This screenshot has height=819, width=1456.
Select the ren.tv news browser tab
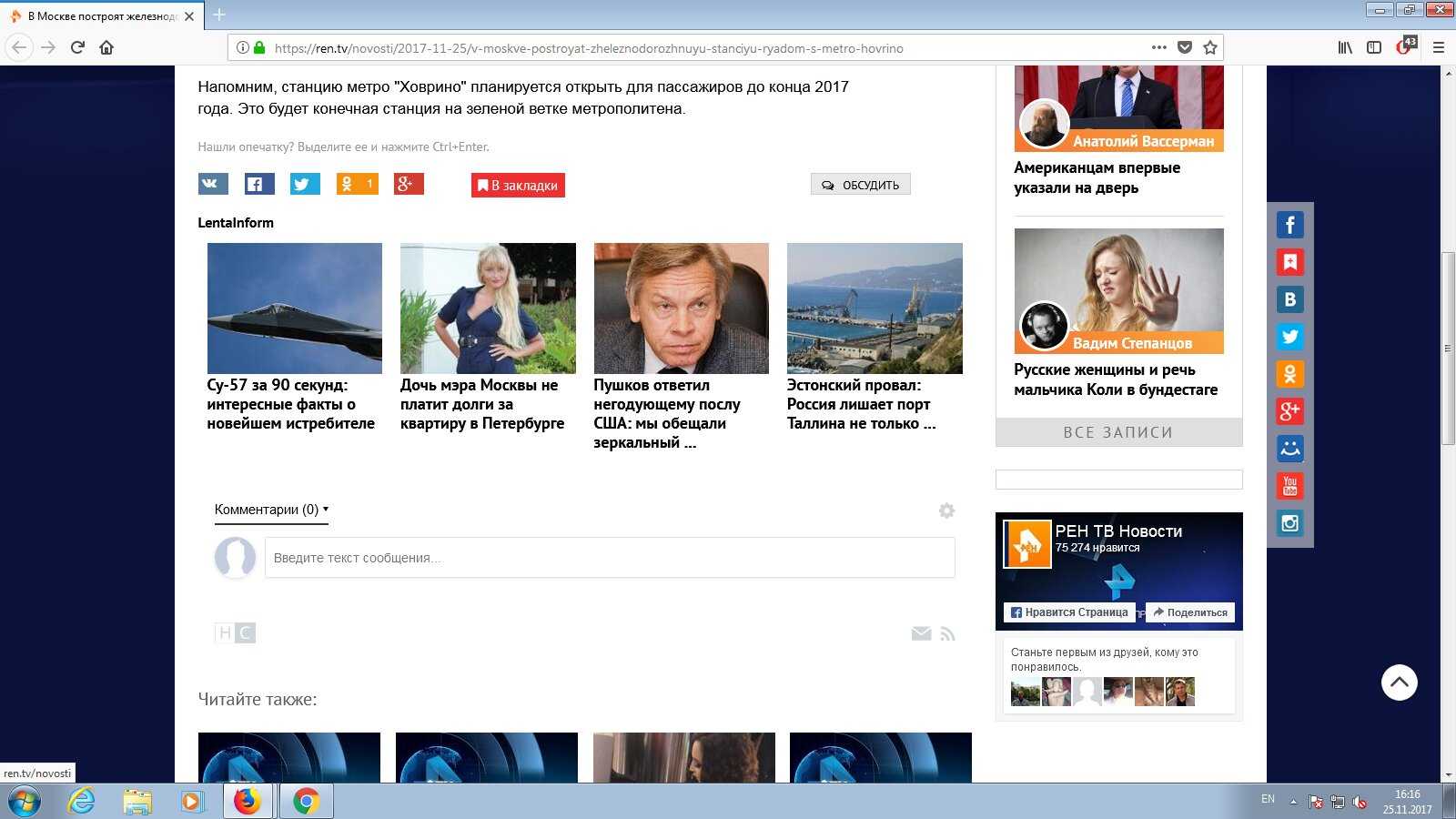(x=100, y=15)
